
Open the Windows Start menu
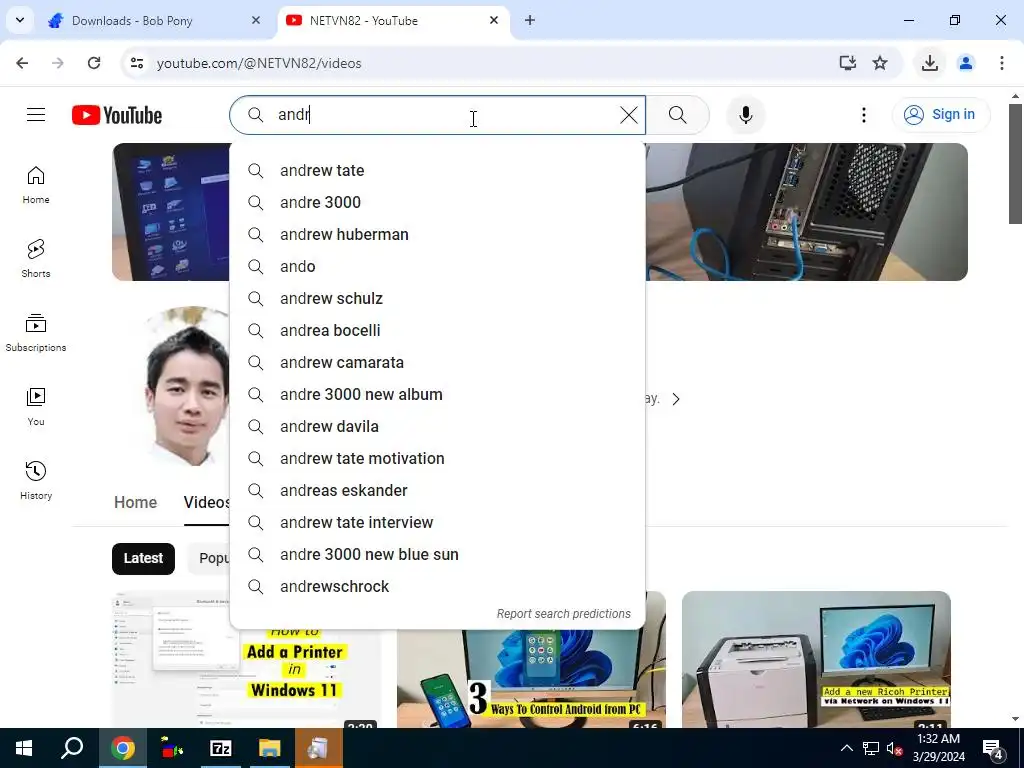tap(24, 748)
